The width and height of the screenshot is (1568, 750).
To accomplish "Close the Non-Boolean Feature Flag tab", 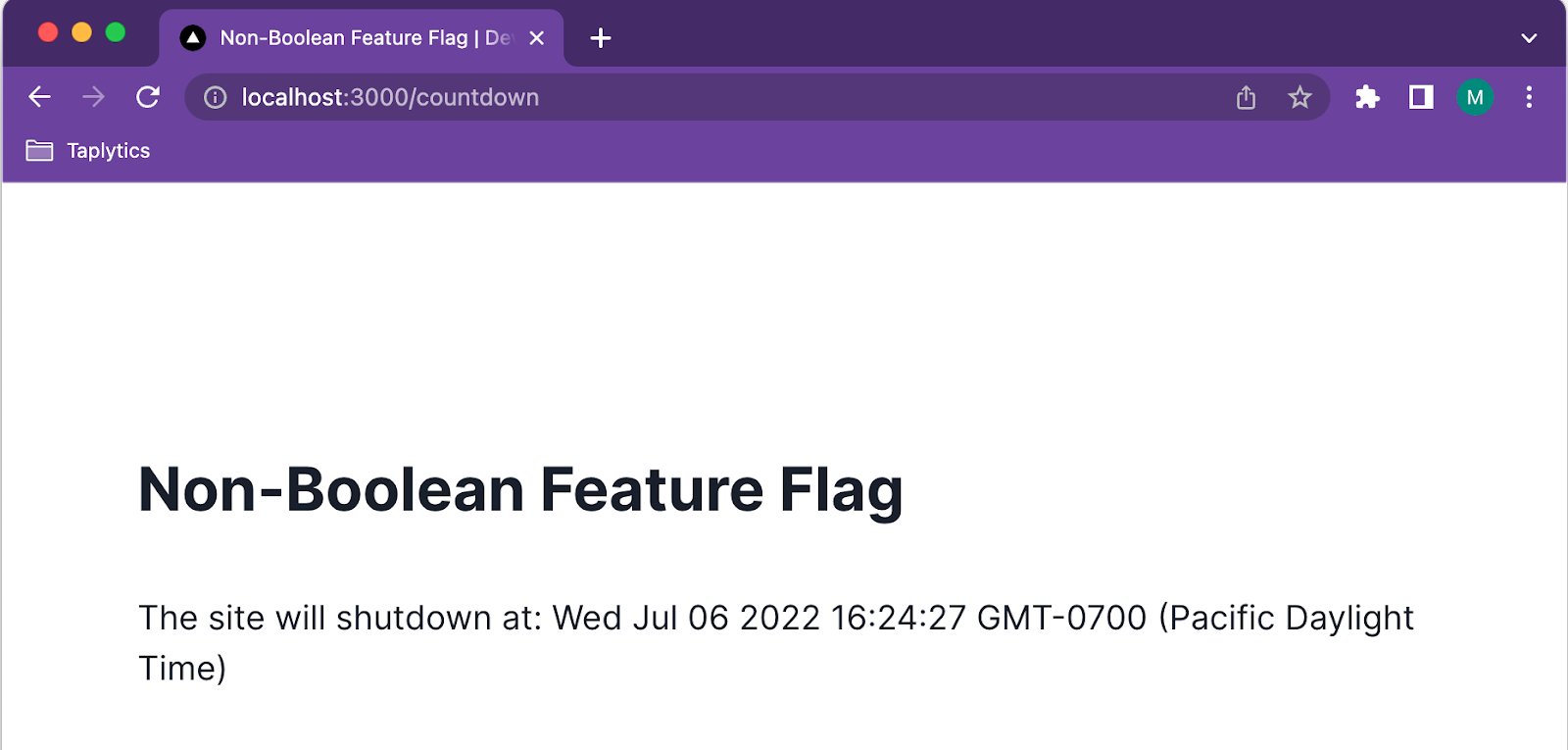I will click(x=536, y=37).
